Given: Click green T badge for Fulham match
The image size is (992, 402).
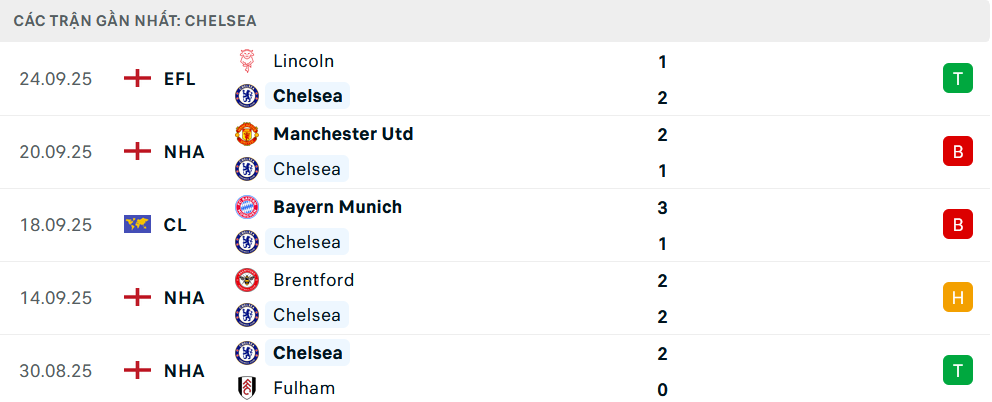Looking at the screenshot, I should pos(957,370).
